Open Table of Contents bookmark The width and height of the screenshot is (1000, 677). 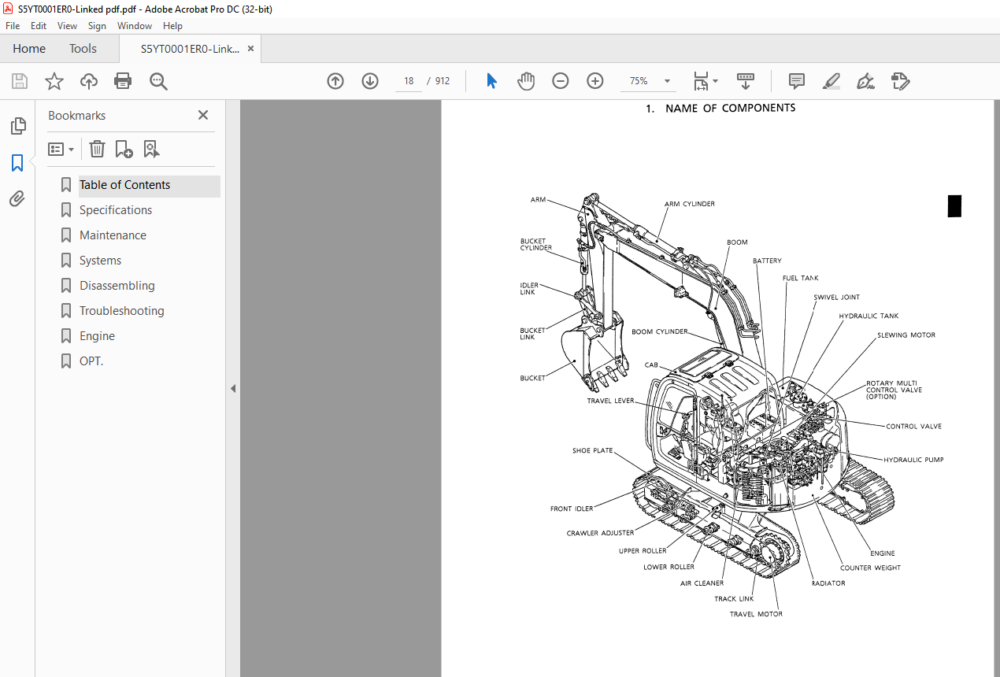(x=124, y=185)
